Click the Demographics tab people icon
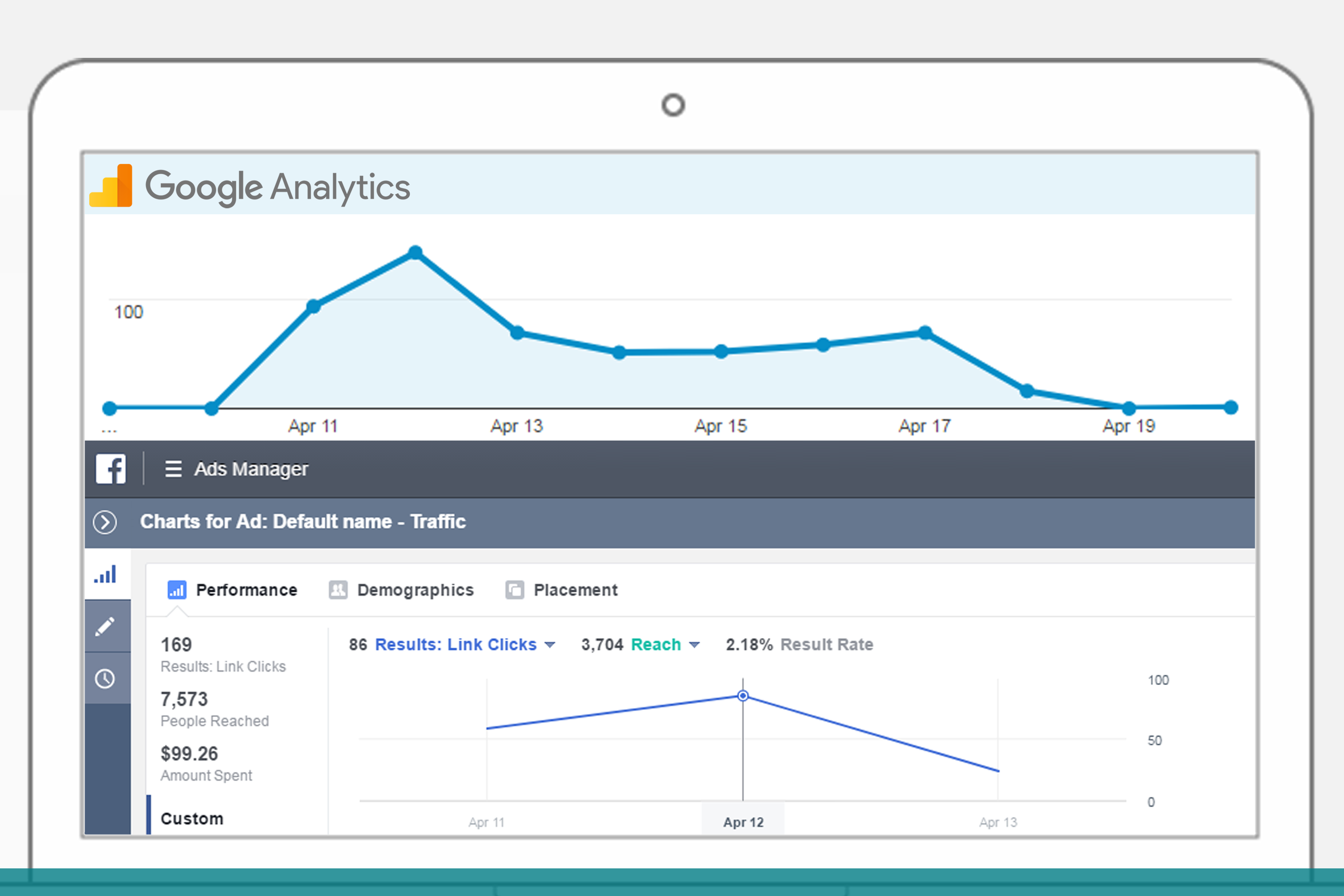This screenshot has width=1344, height=896. (x=338, y=590)
